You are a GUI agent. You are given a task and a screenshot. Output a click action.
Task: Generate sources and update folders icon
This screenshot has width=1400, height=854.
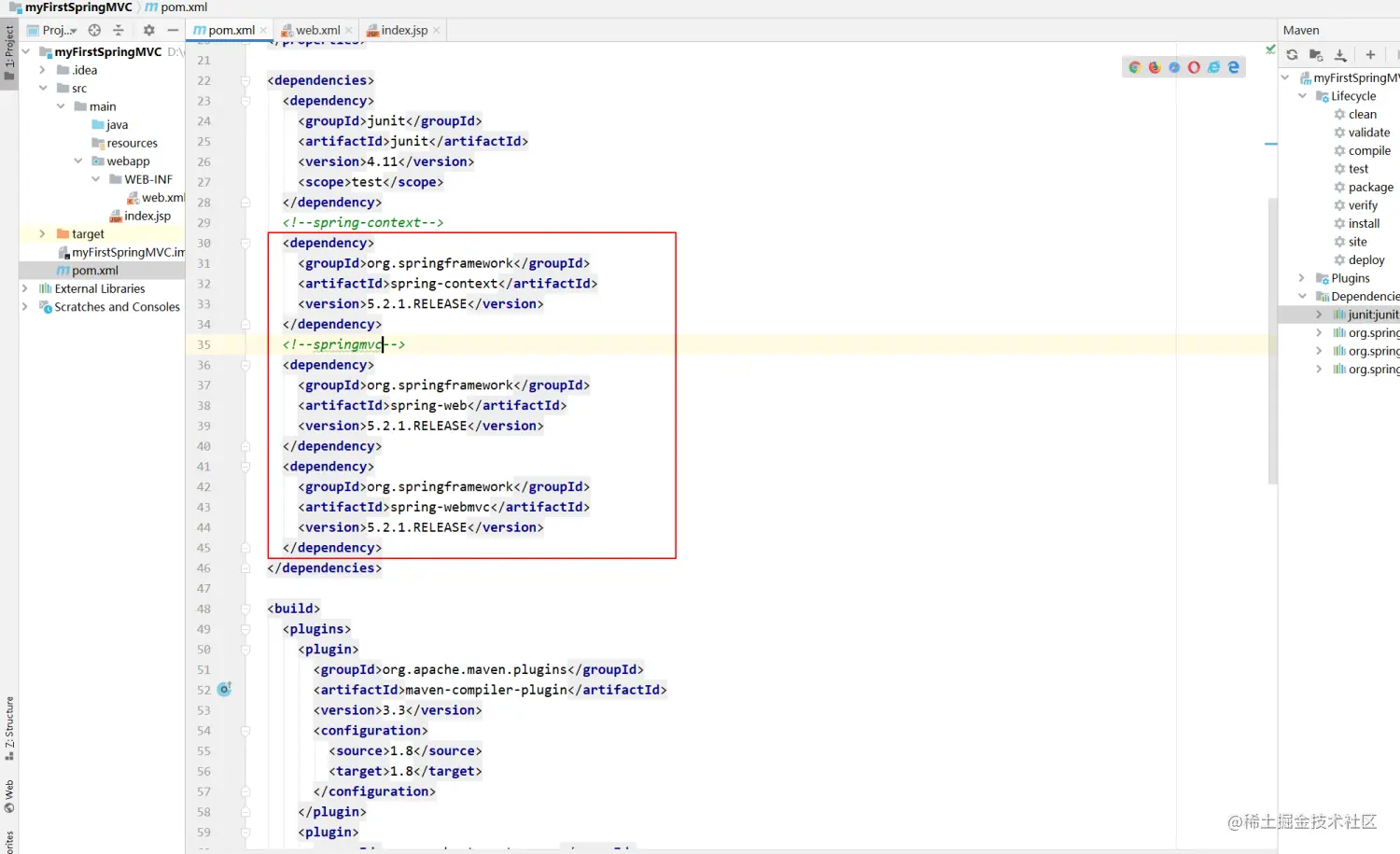[1316, 55]
